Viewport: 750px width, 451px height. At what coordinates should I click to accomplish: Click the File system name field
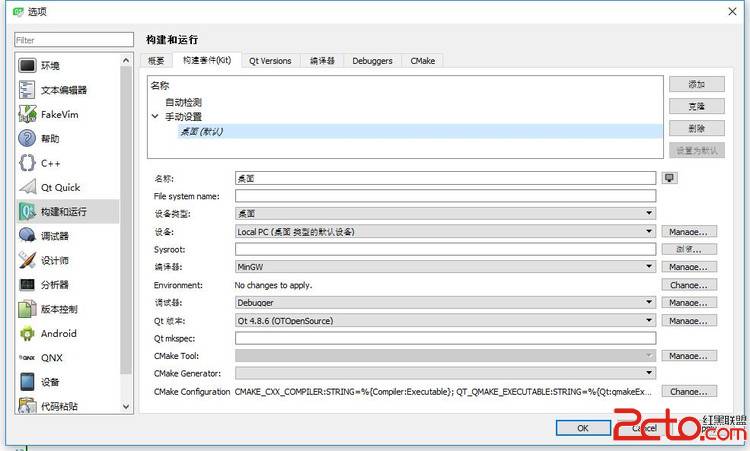tap(445, 196)
